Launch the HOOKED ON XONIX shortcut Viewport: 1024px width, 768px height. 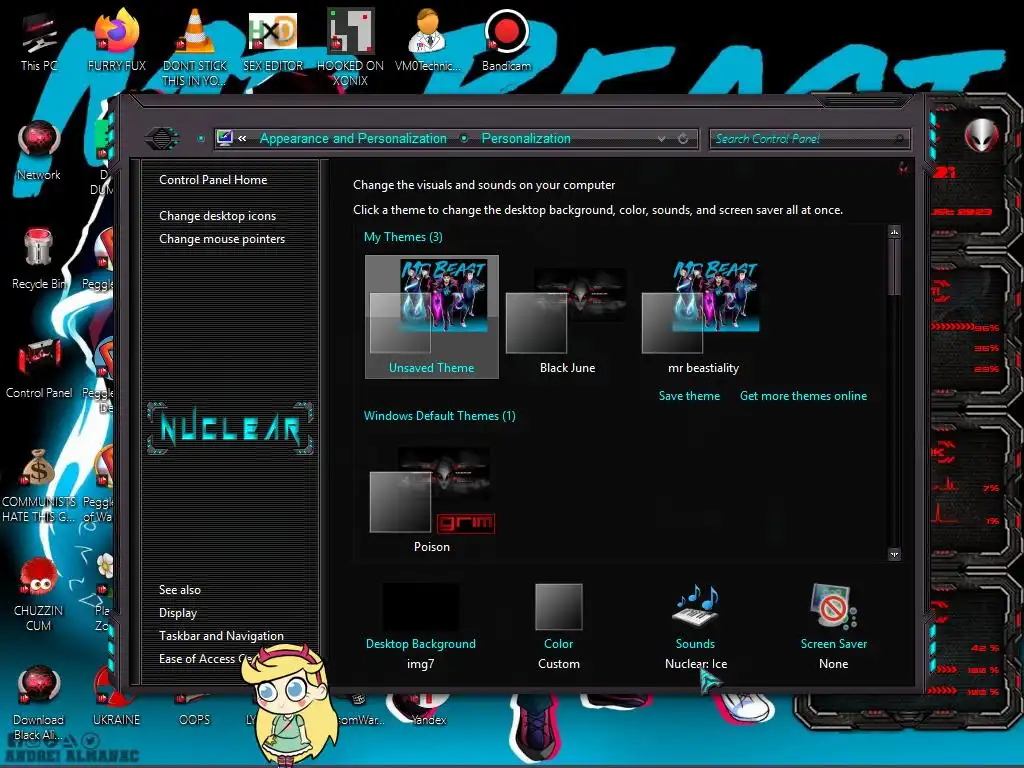tap(350, 46)
